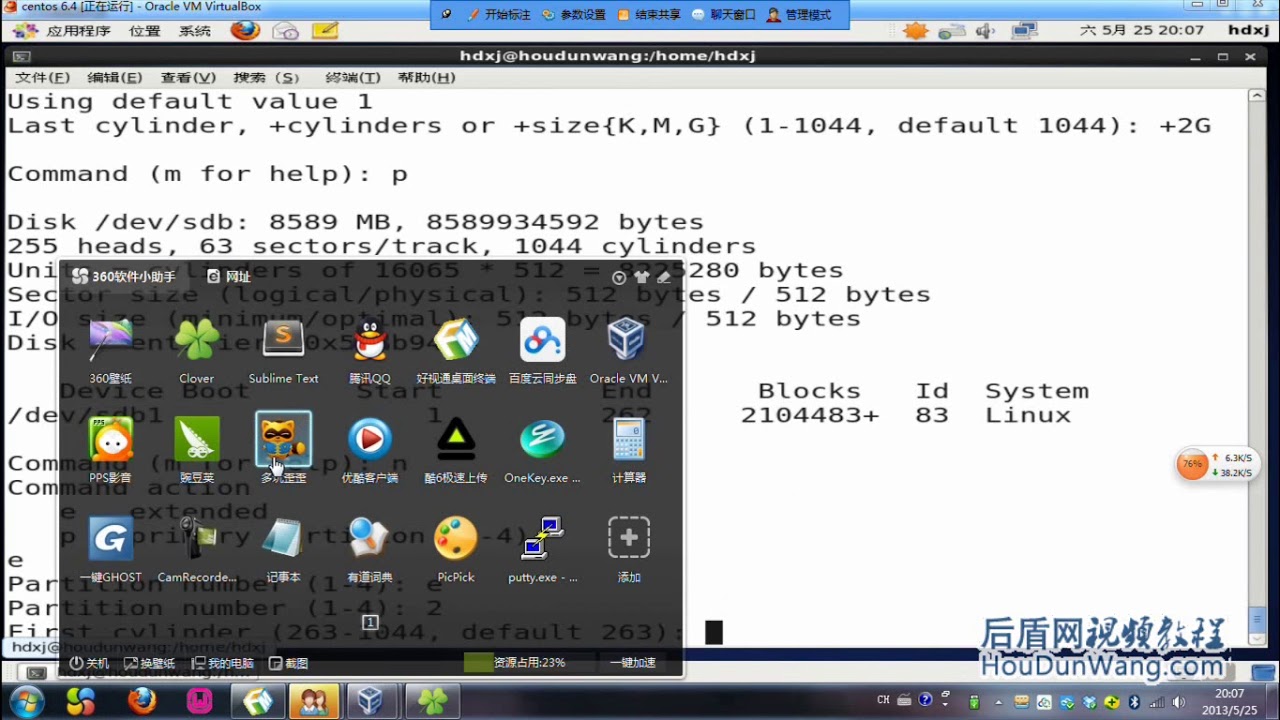Open 系统 menu in CentOS panel
Viewport: 1280px width, 720px height.
click(195, 31)
